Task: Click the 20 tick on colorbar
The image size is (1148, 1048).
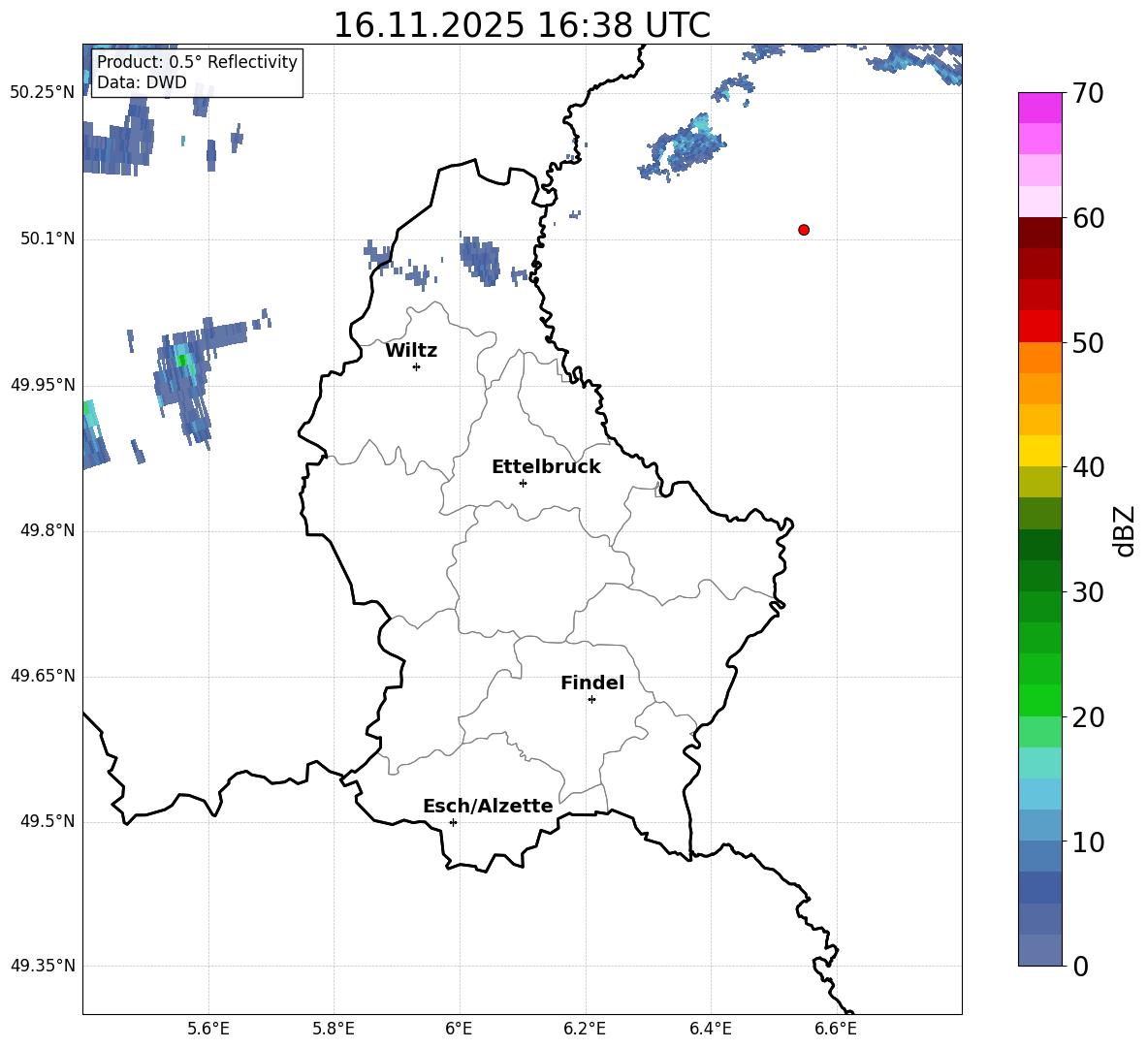Action: [1088, 717]
